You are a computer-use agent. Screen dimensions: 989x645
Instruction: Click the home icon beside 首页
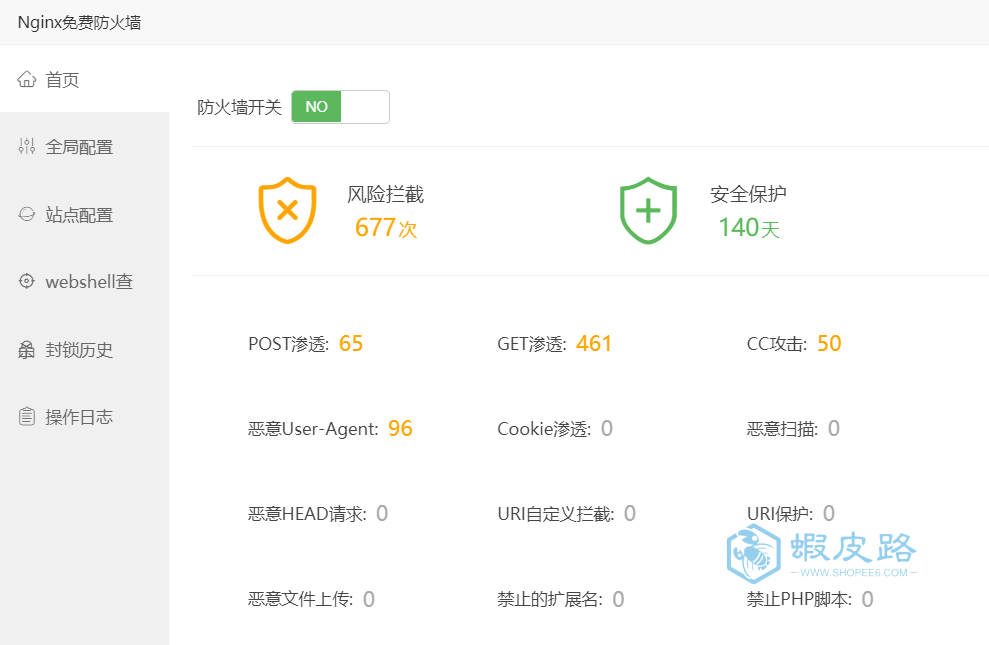click(x=26, y=79)
